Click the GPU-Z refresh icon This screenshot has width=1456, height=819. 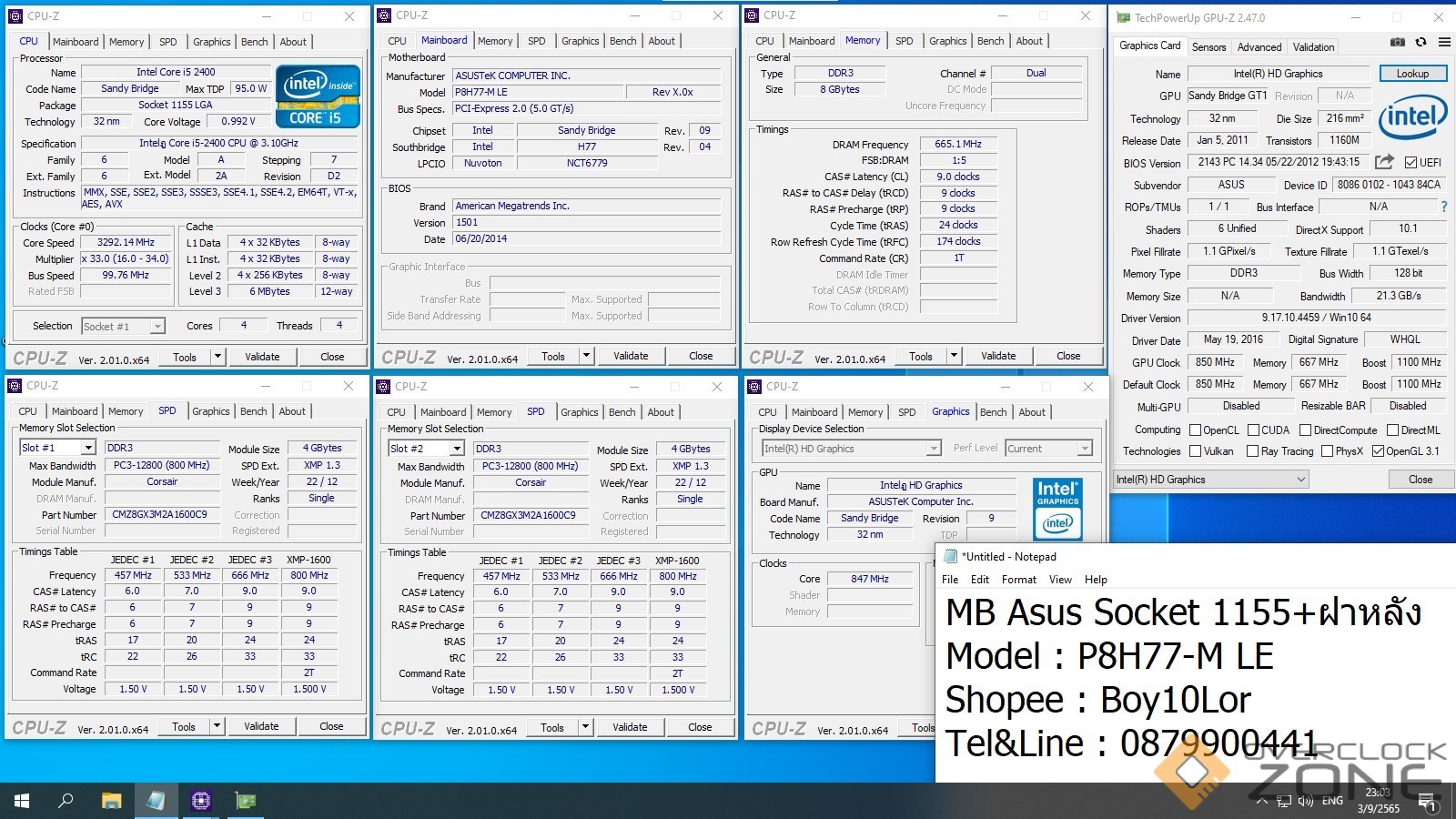(1421, 42)
